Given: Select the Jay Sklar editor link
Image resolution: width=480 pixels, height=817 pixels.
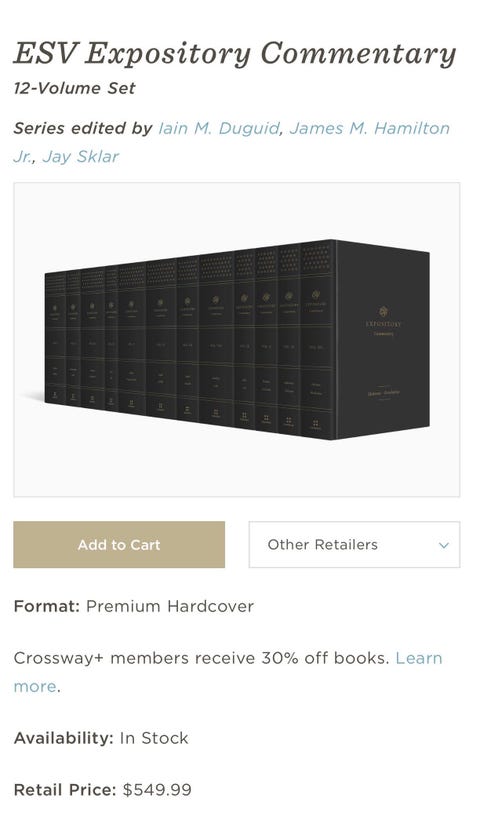Looking at the screenshot, I should tap(81, 156).
